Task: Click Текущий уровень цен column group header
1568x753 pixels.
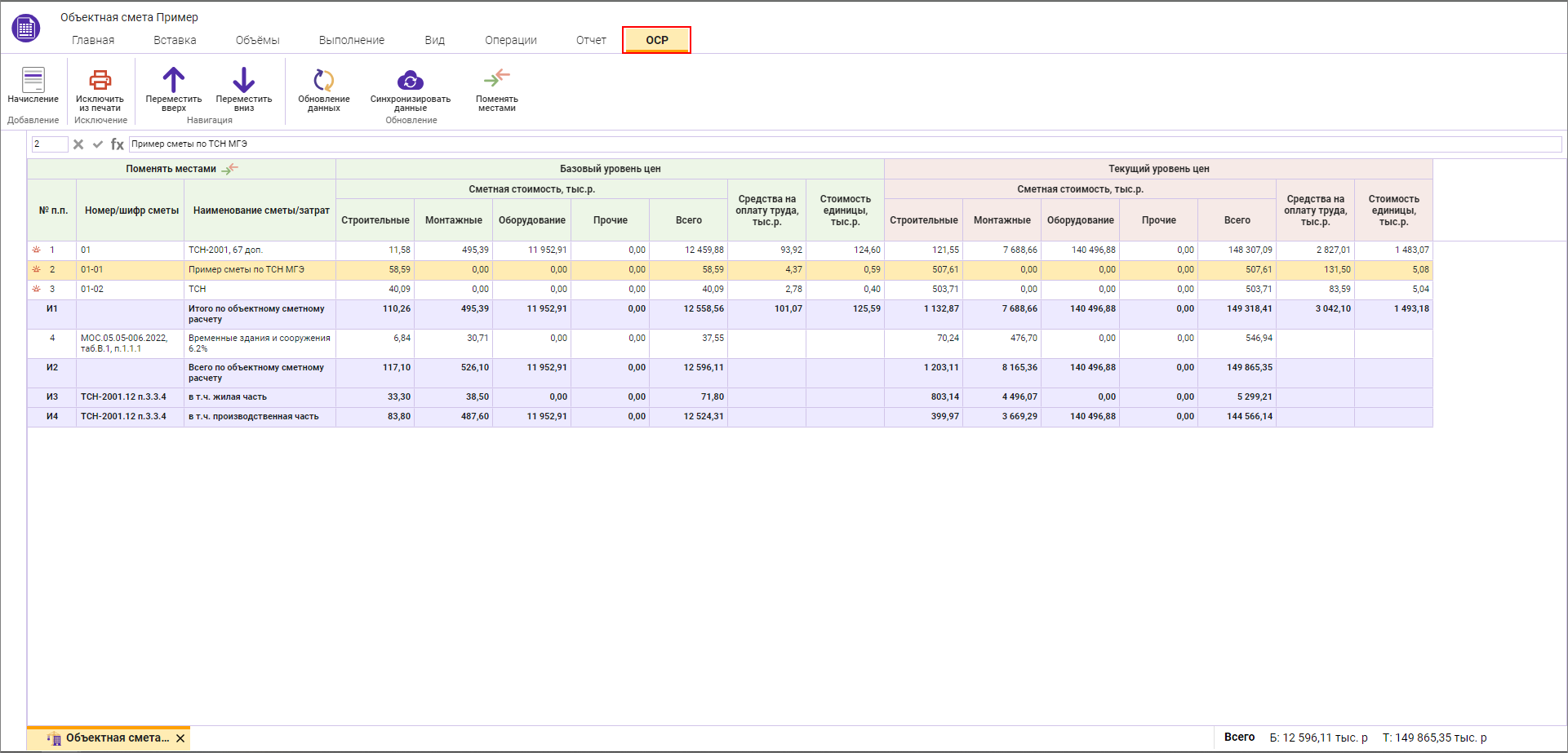Action: [1158, 169]
